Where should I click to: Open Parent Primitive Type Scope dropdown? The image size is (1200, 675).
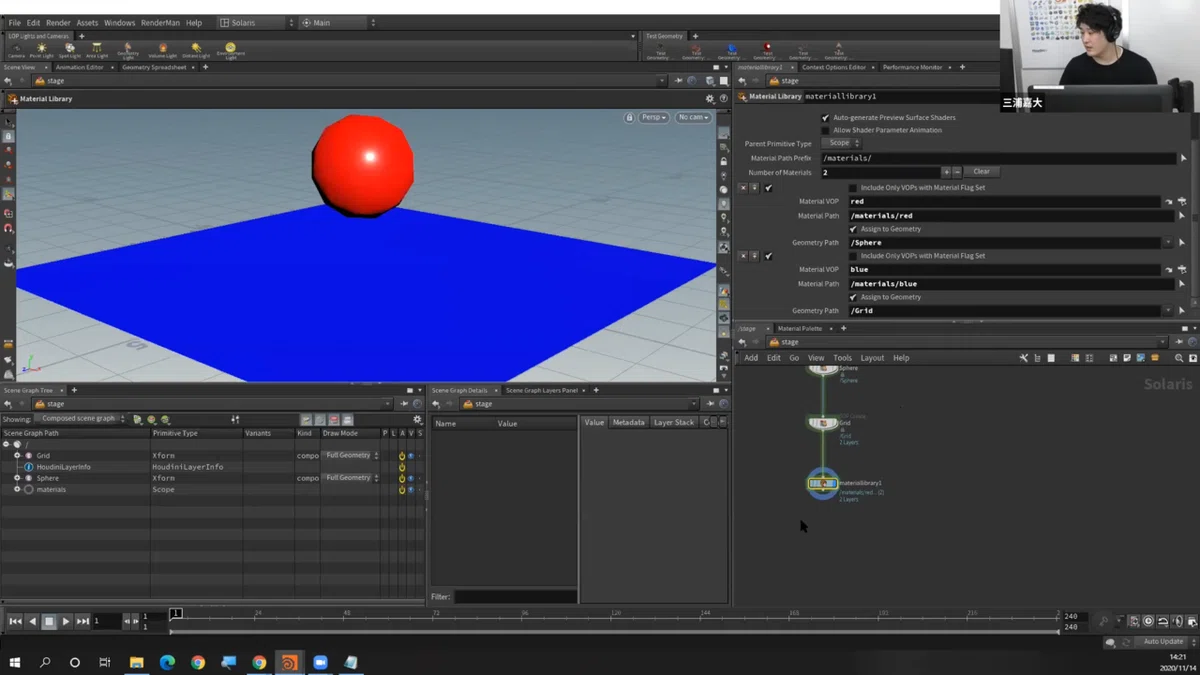pyautogui.click(x=841, y=143)
